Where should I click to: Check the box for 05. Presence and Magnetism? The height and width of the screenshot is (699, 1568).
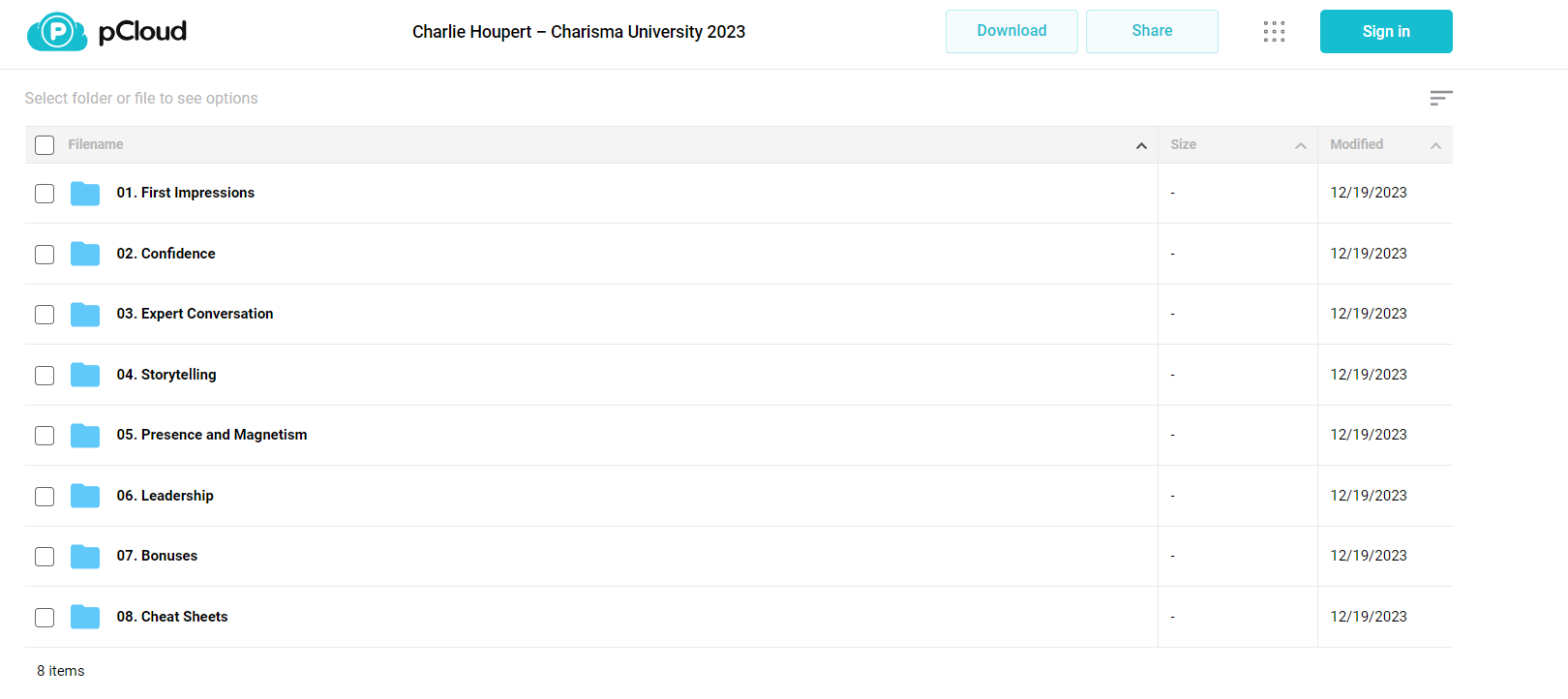[x=45, y=436]
